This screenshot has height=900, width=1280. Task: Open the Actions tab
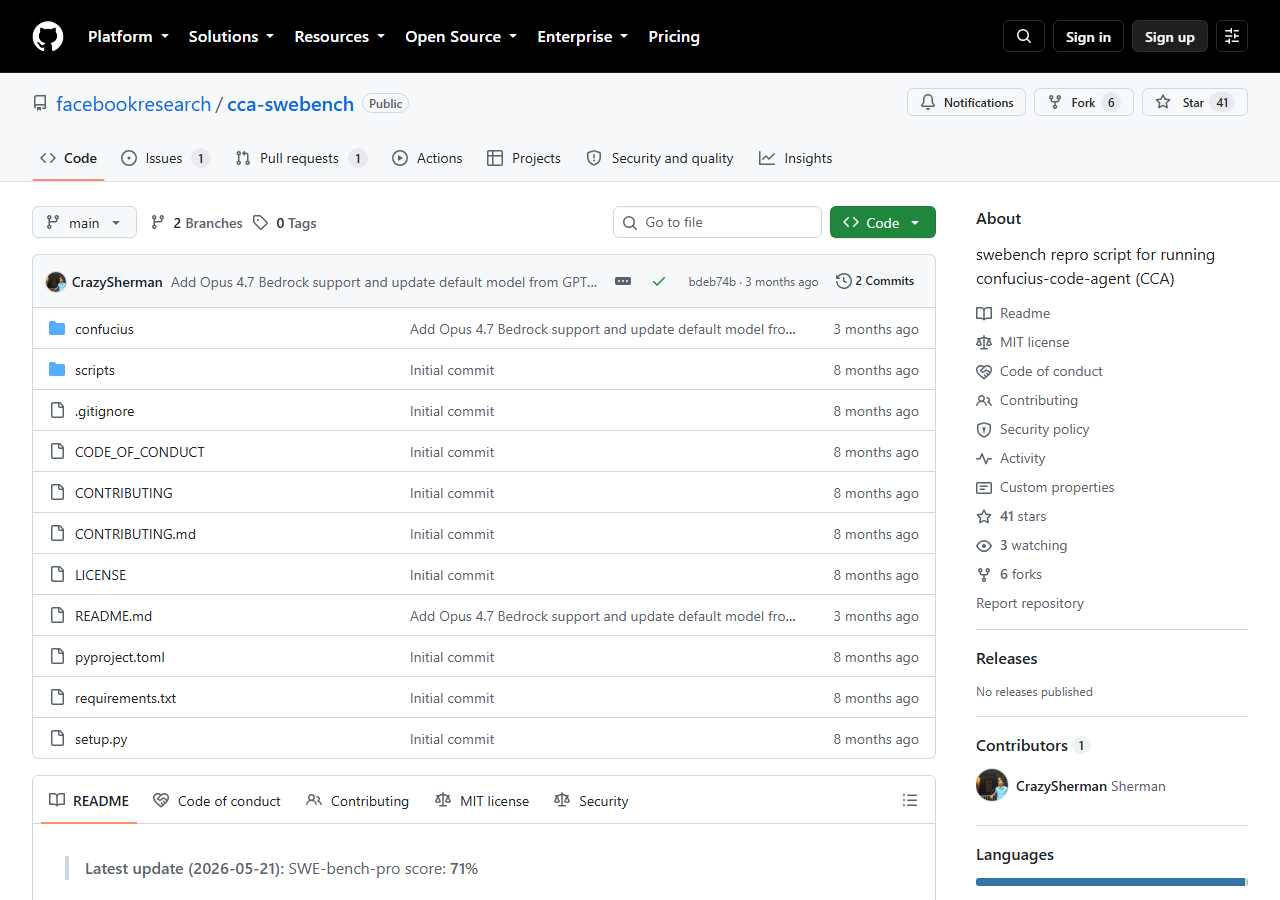pos(427,158)
